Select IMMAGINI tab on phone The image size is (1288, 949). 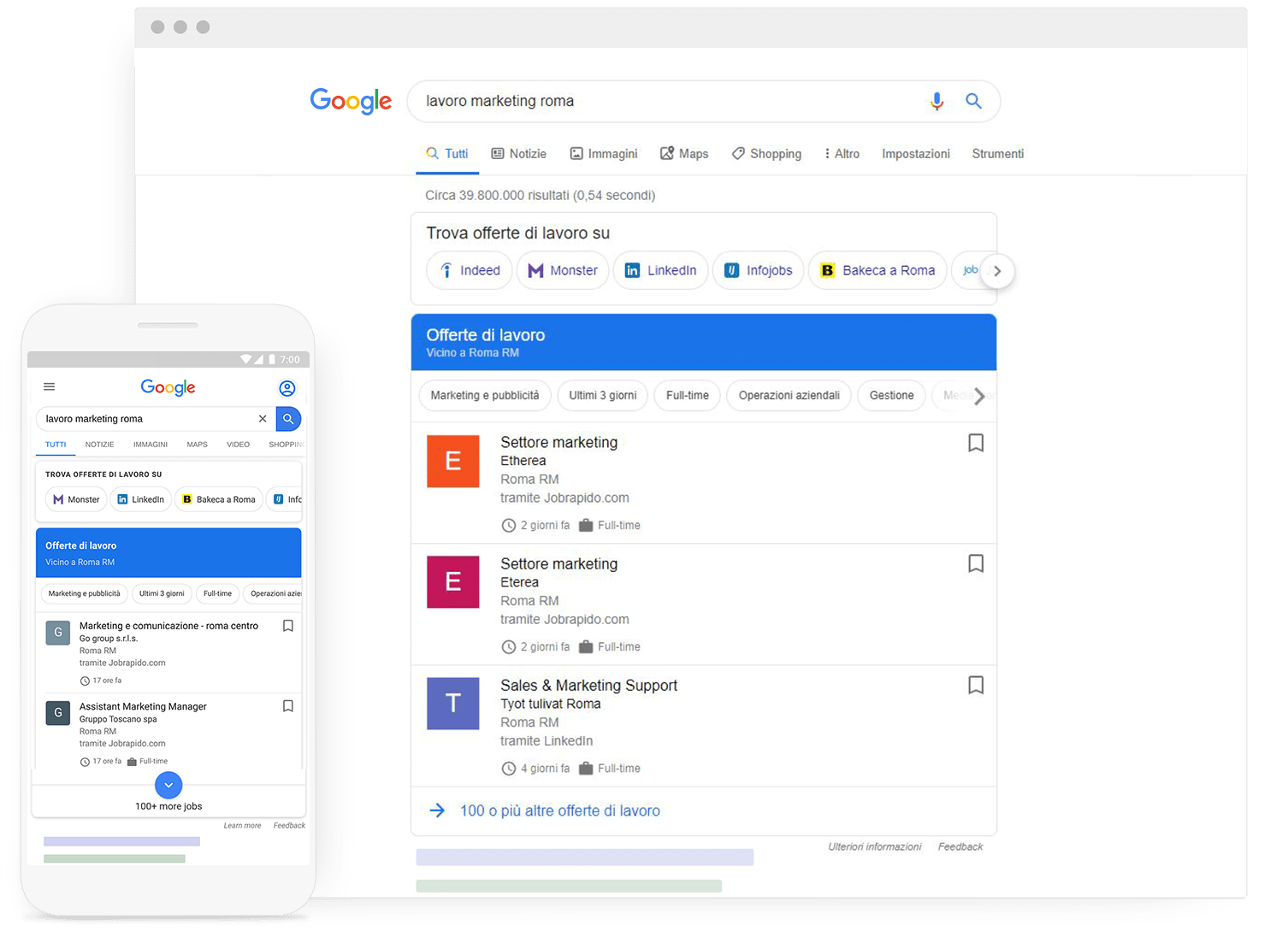[151, 445]
